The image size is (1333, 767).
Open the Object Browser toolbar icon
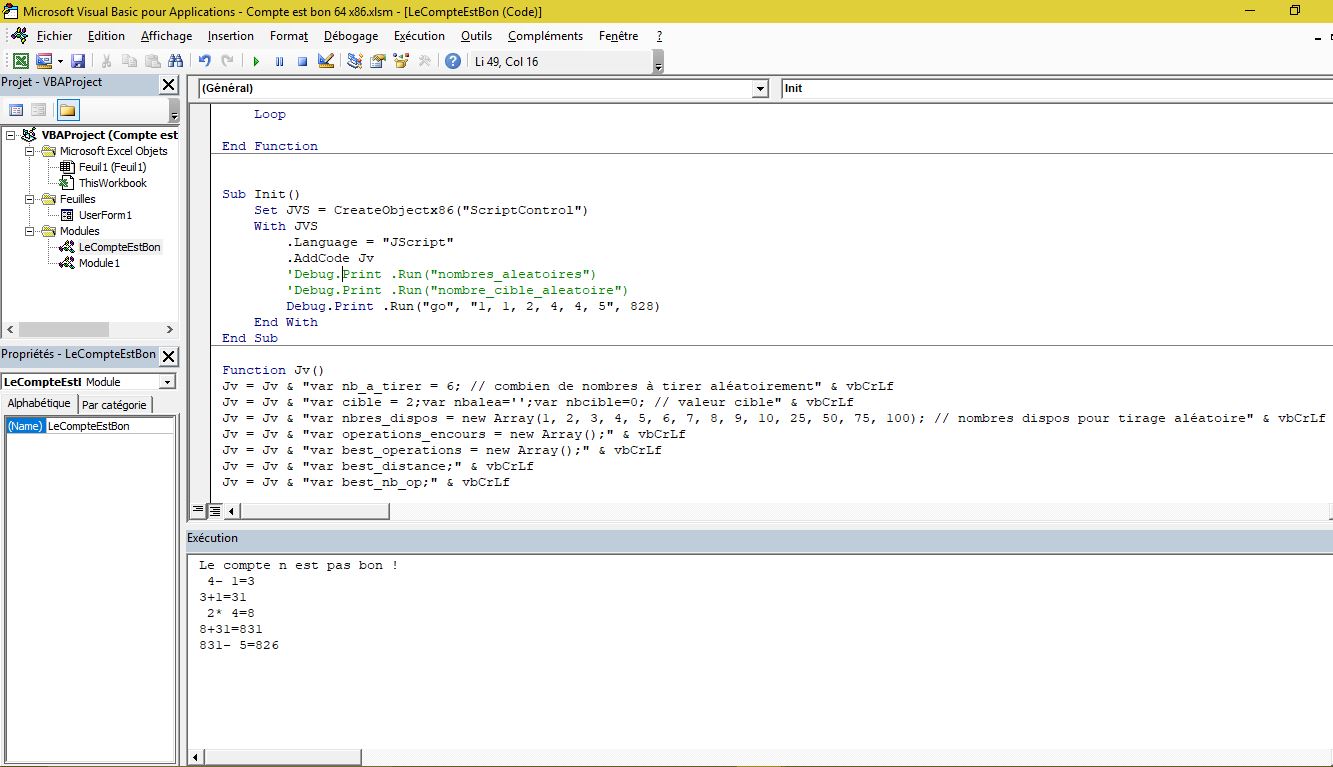pos(401,61)
